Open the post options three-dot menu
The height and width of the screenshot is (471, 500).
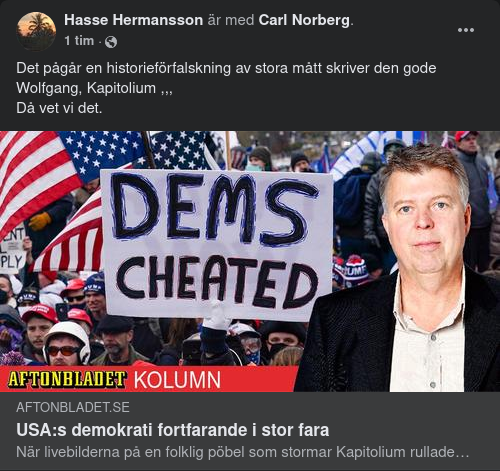(466, 30)
